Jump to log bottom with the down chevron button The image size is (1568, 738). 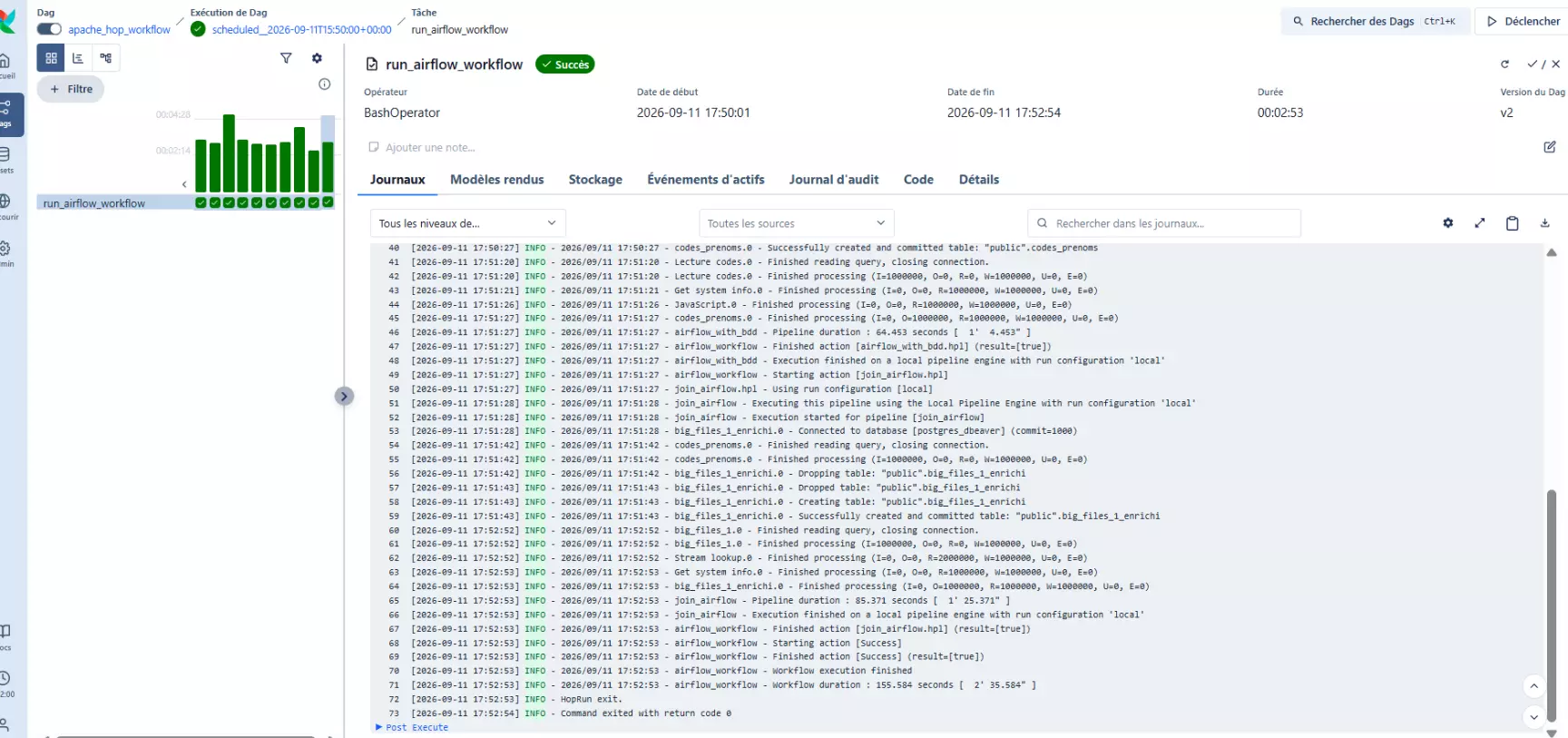click(1534, 717)
